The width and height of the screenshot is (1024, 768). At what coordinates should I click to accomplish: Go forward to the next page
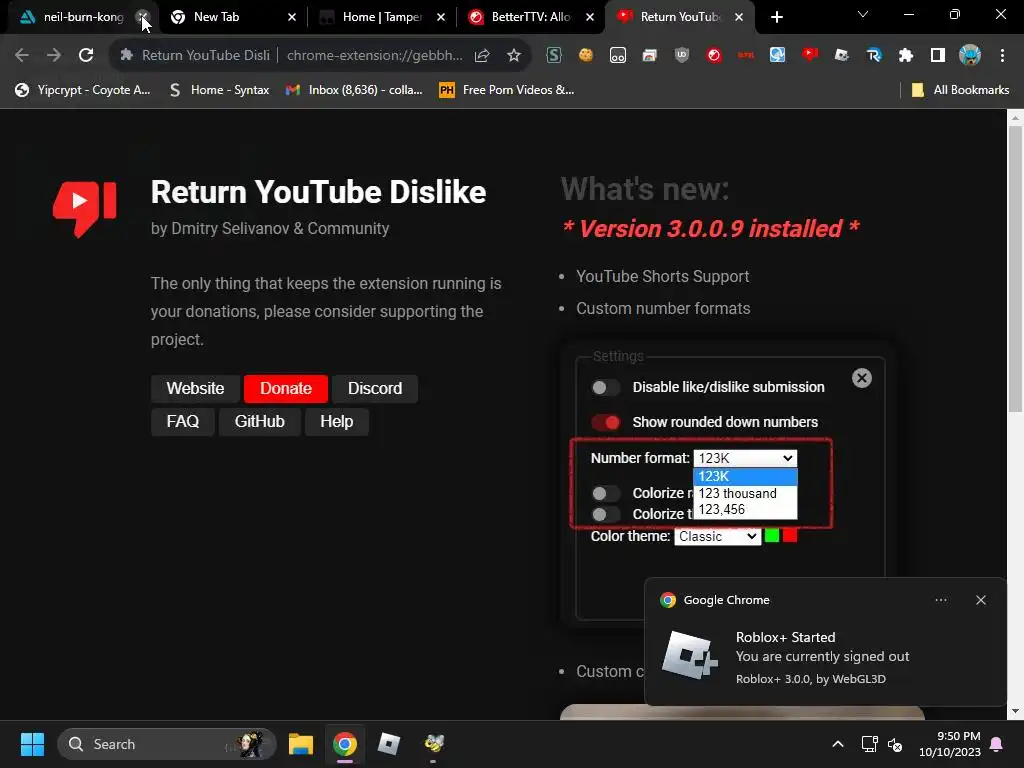tap(54, 56)
